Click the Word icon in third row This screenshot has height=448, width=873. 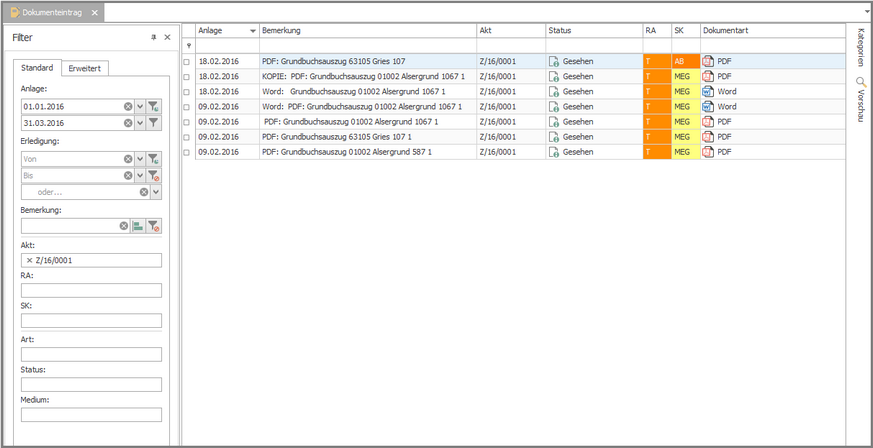(x=707, y=91)
